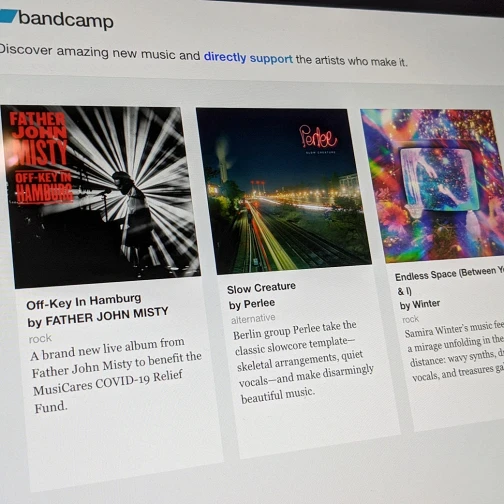Image resolution: width=504 pixels, height=504 pixels.
Task: Select 'Endless Space (Between You & I)' title
Action: coord(448,280)
